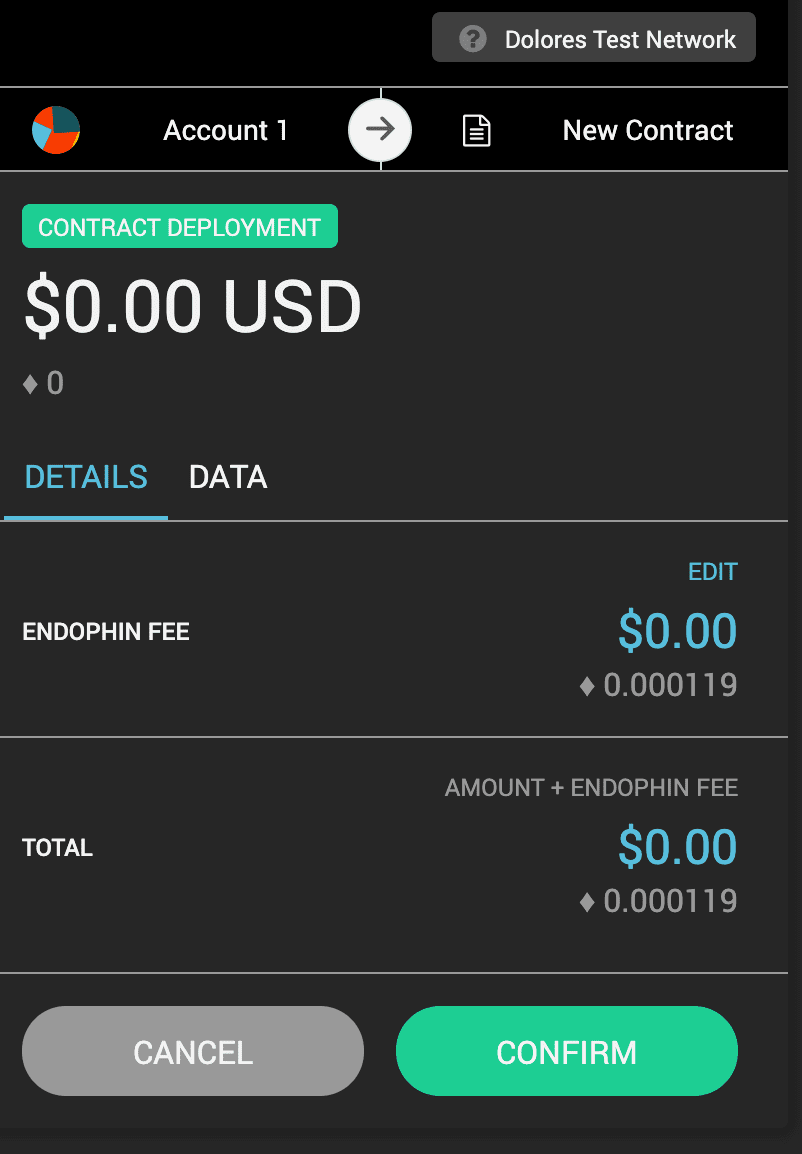The height and width of the screenshot is (1154, 802).
Task: Click the question mark network icon
Action: coord(472,39)
